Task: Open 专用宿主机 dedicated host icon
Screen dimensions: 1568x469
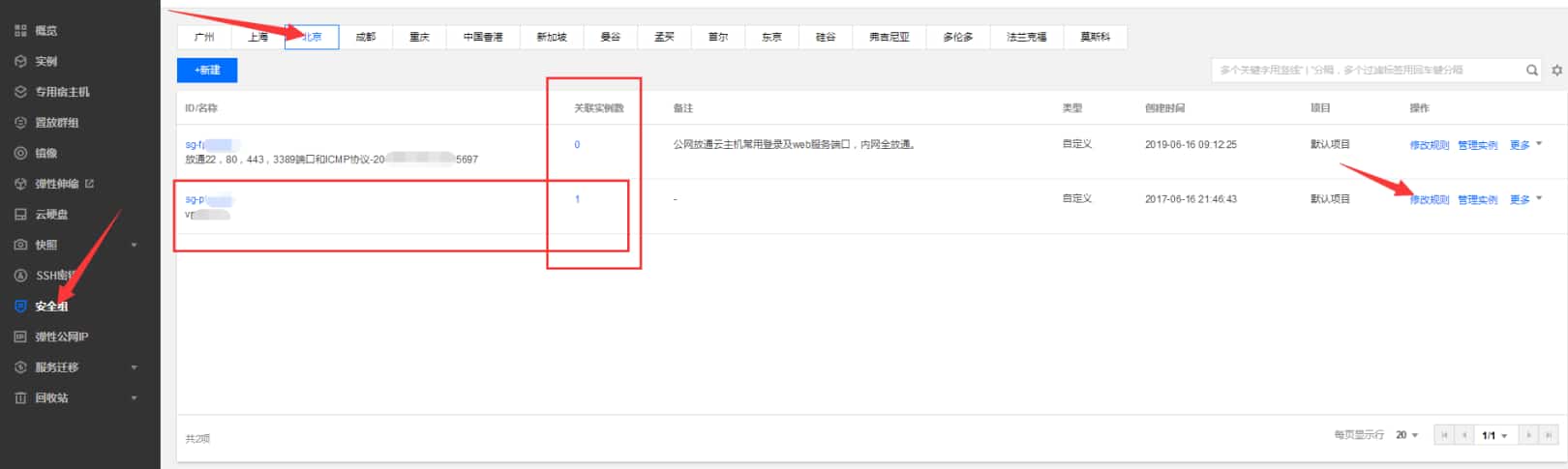Action: pyautogui.click(x=20, y=92)
